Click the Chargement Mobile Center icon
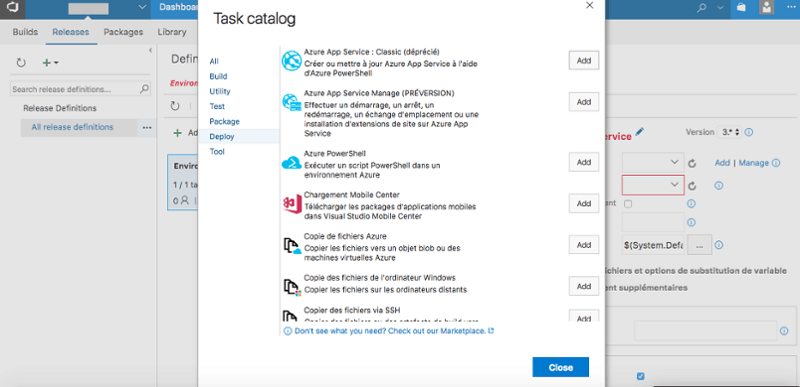The image size is (800, 387). click(x=292, y=203)
